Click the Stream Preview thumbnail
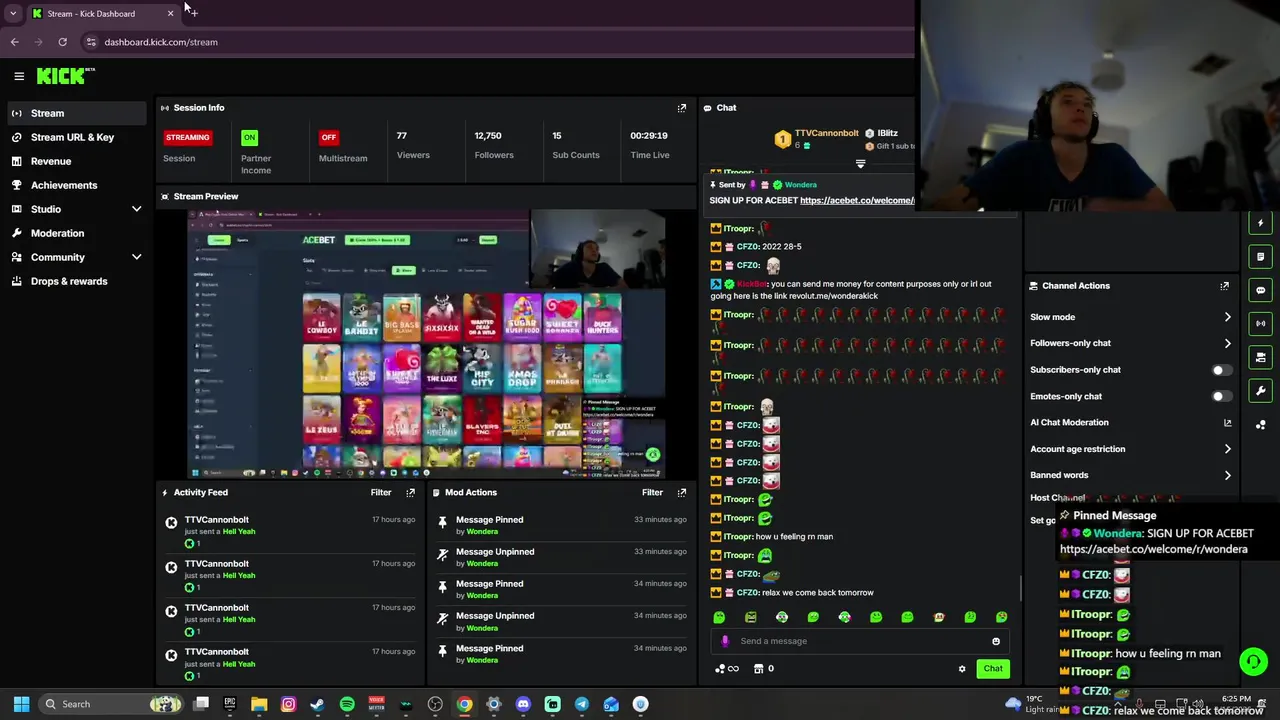1280x720 pixels. (427, 344)
